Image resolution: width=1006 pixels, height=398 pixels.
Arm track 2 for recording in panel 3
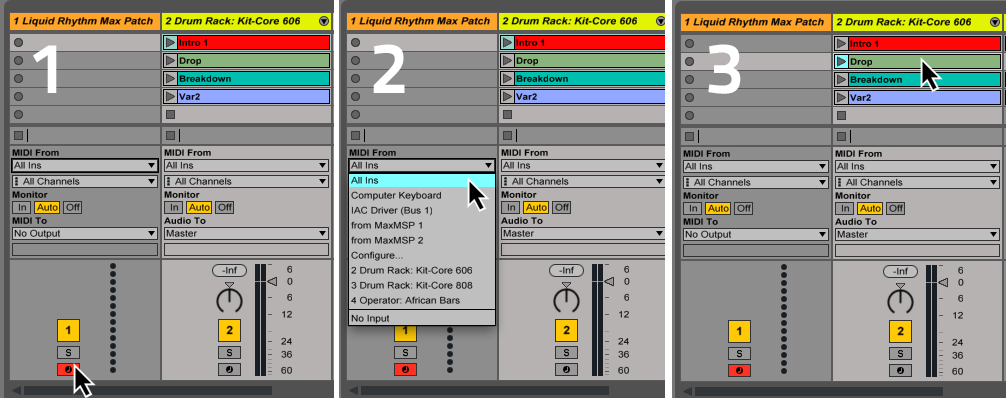[x=900, y=370]
